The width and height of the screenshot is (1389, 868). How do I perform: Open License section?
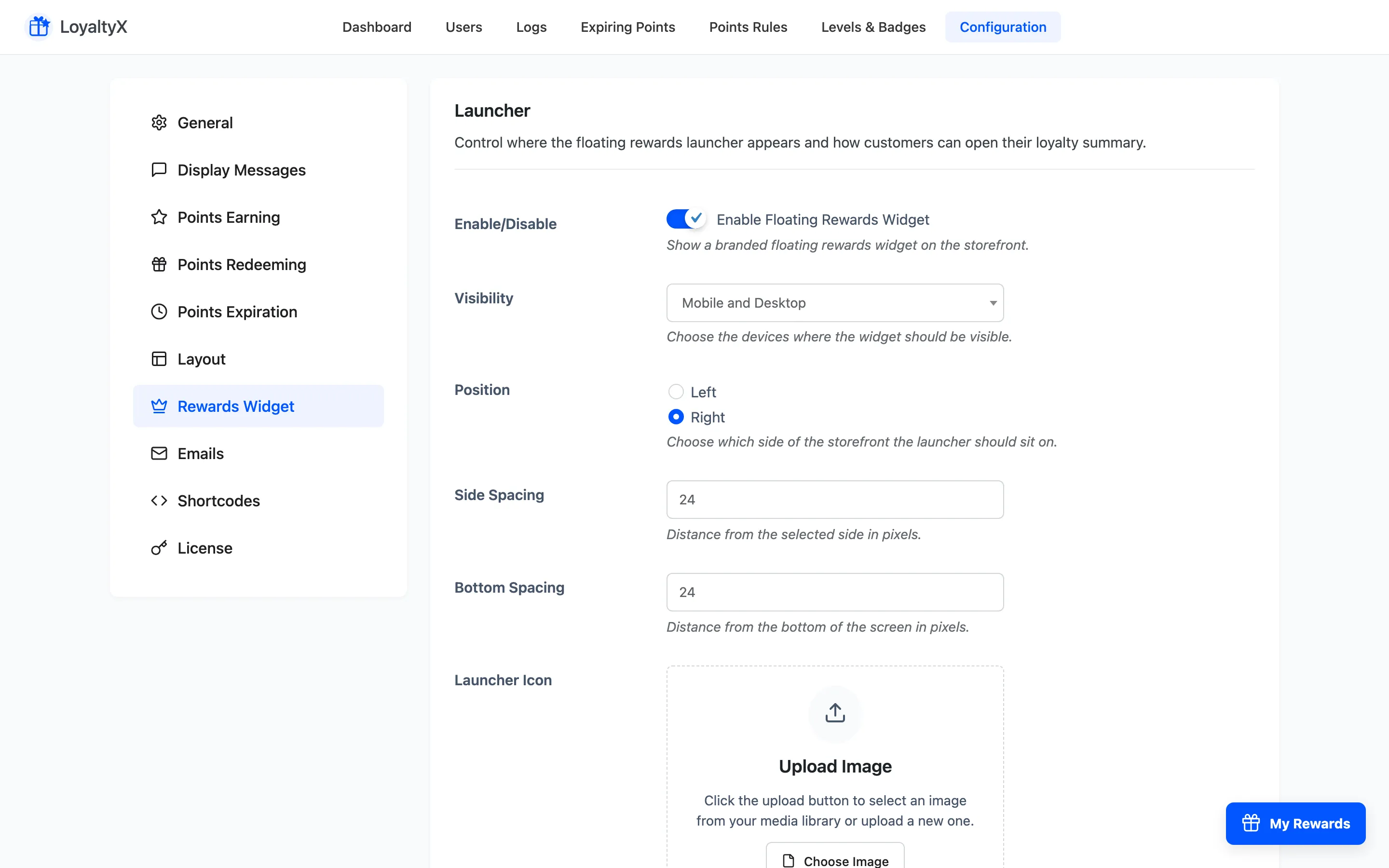(x=259, y=548)
